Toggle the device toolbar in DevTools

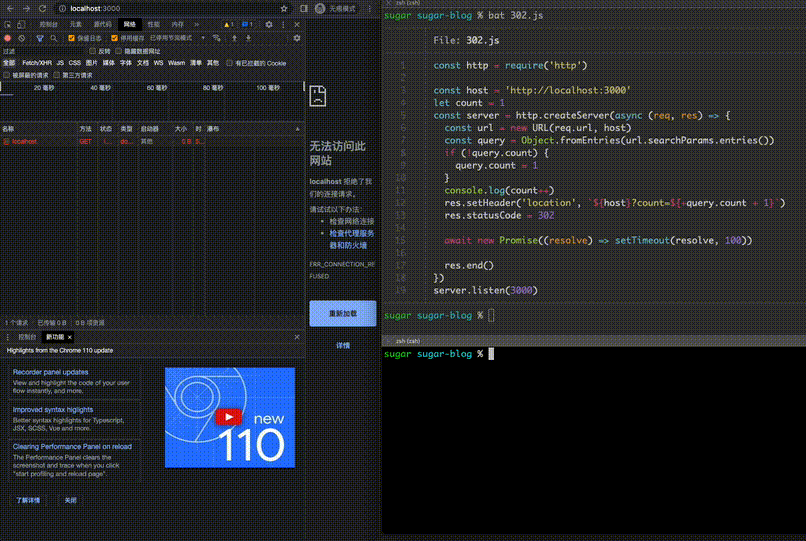click(21, 24)
